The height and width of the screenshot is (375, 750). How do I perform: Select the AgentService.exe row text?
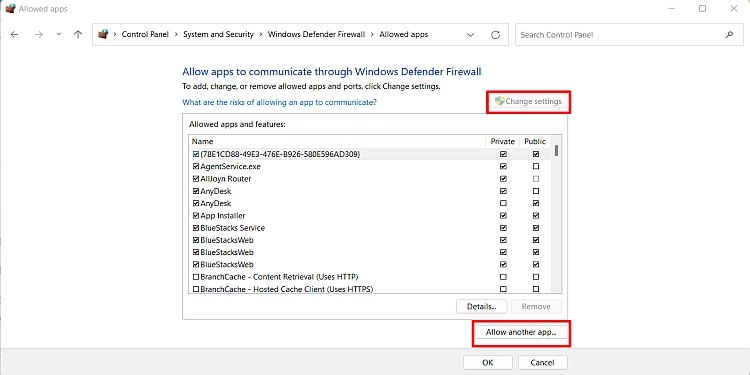(x=231, y=166)
